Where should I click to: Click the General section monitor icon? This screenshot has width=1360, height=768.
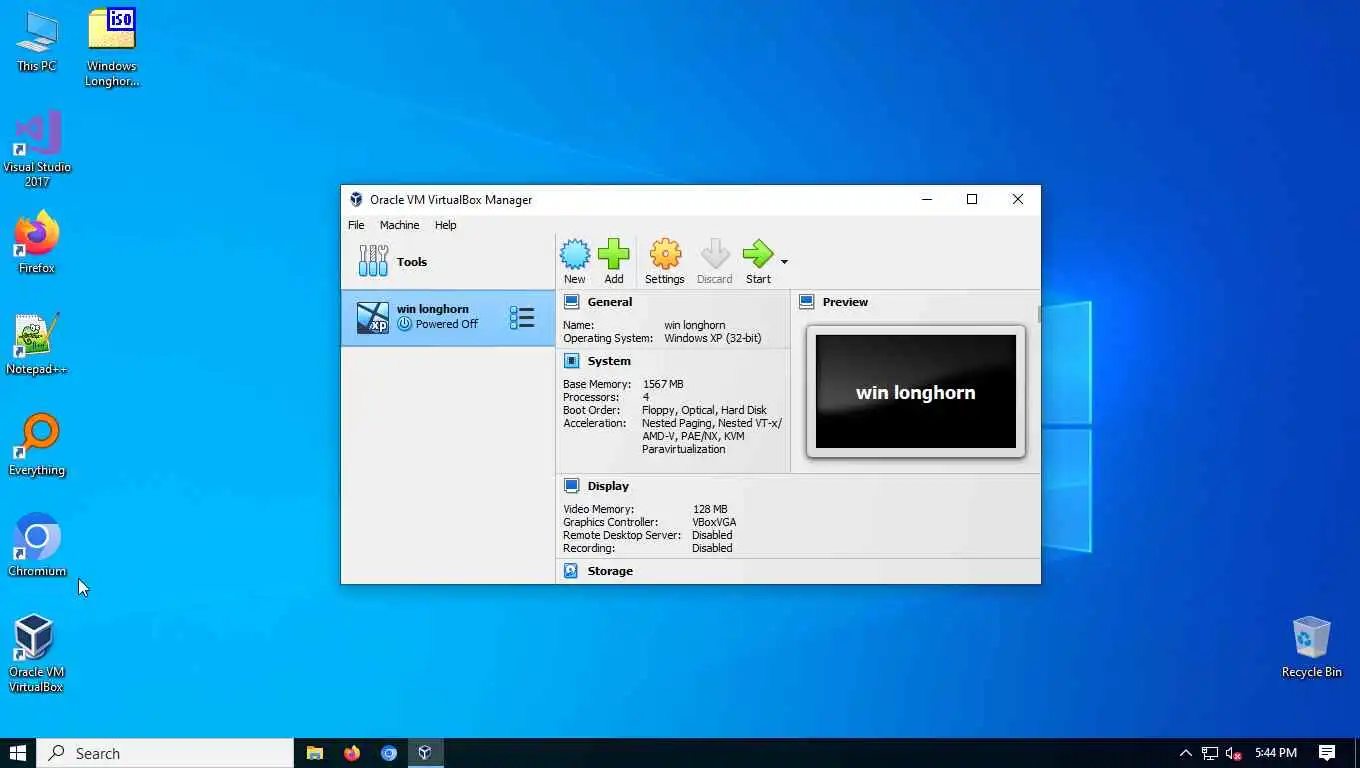(x=571, y=302)
